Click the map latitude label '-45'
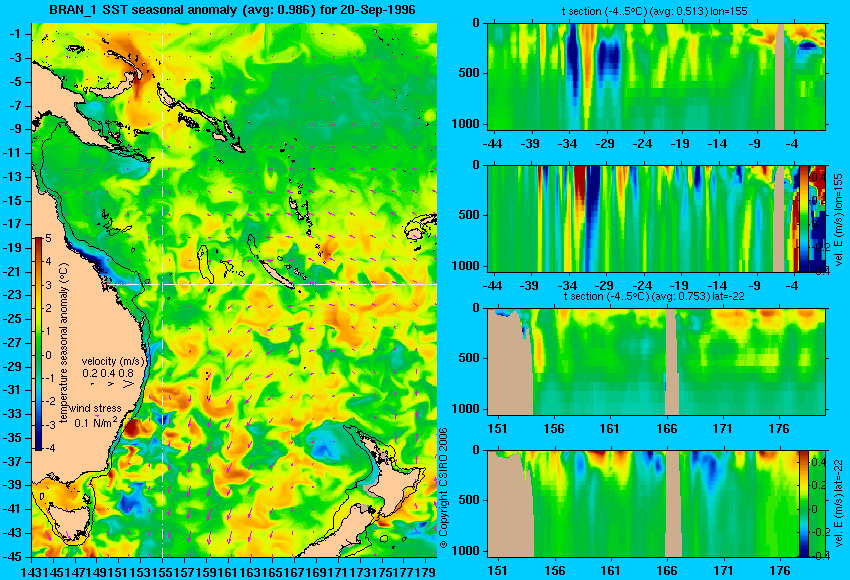 point(12,557)
